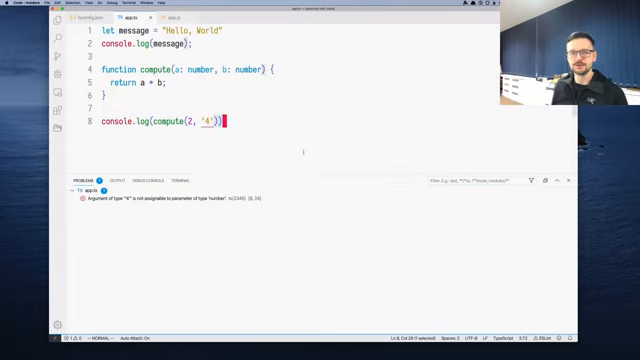Screen dimensions: 640x360
Task: Switch to the DEBUG CONSOLE tab
Action: [148, 180]
